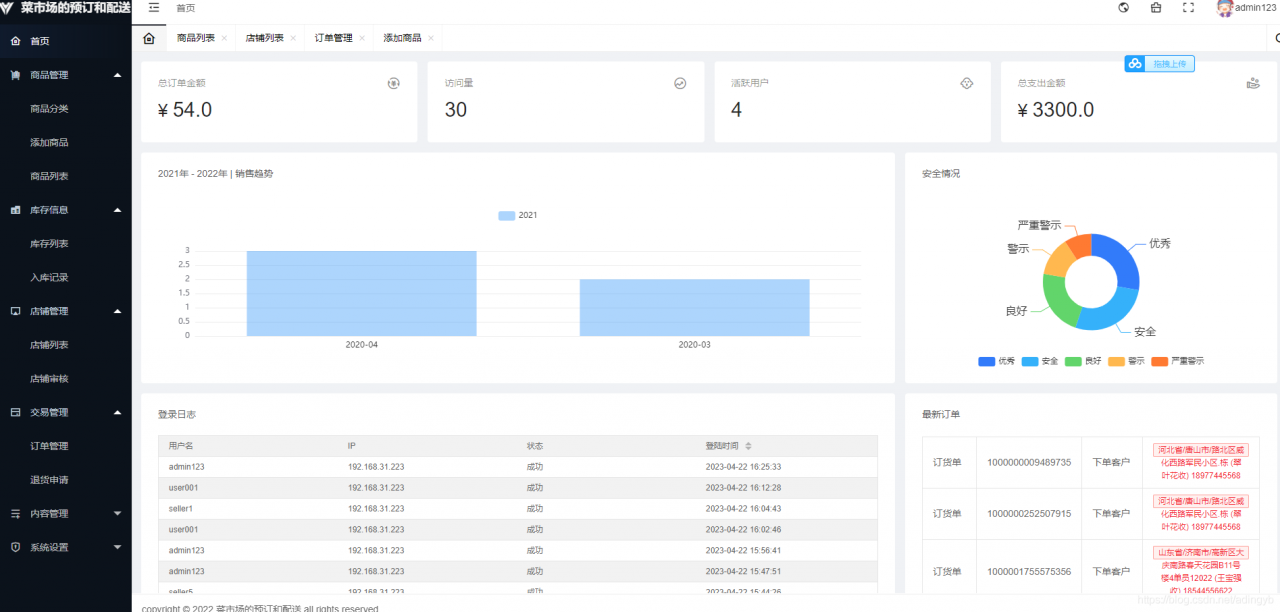Click the icon on 访问量 card
This screenshot has width=1280, height=612.
tap(680, 83)
